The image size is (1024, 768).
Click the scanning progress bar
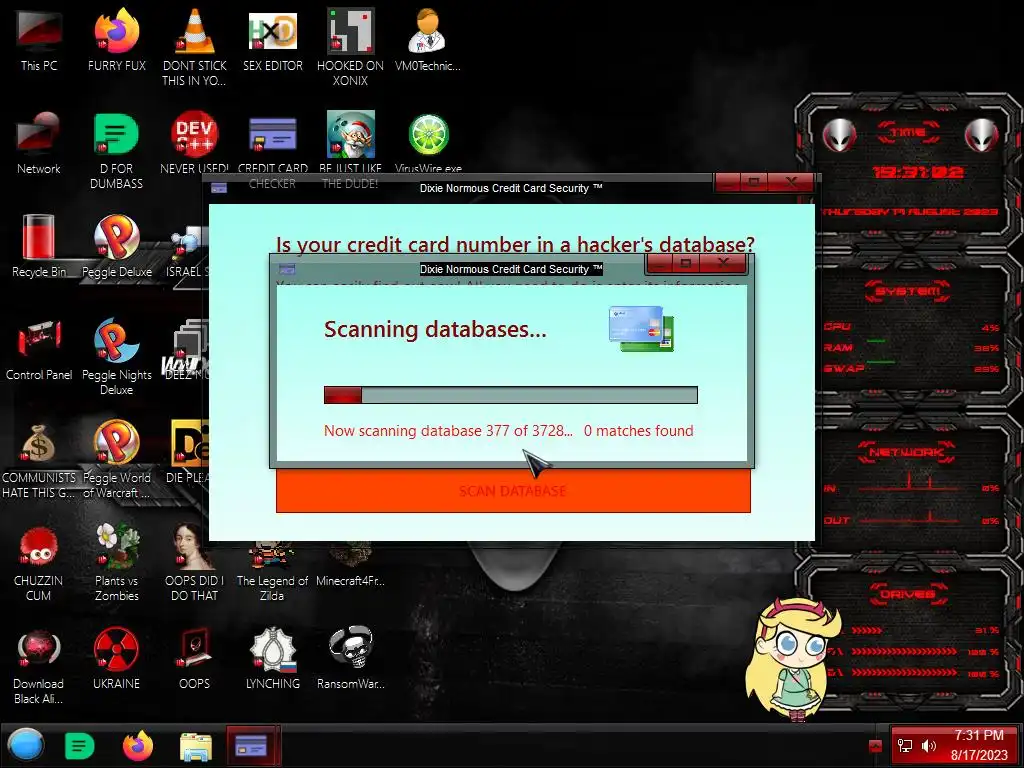(x=511, y=394)
